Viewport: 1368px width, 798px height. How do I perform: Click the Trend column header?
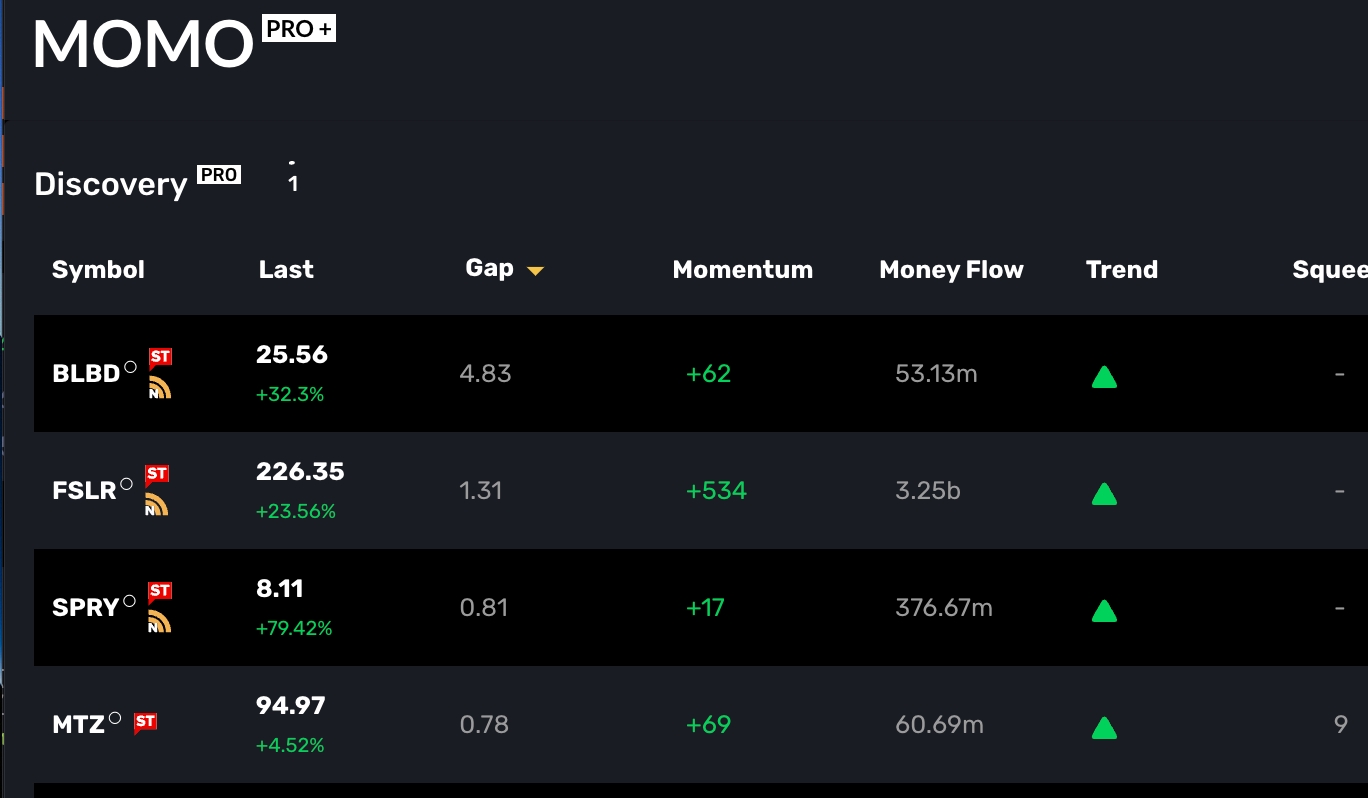point(1121,270)
